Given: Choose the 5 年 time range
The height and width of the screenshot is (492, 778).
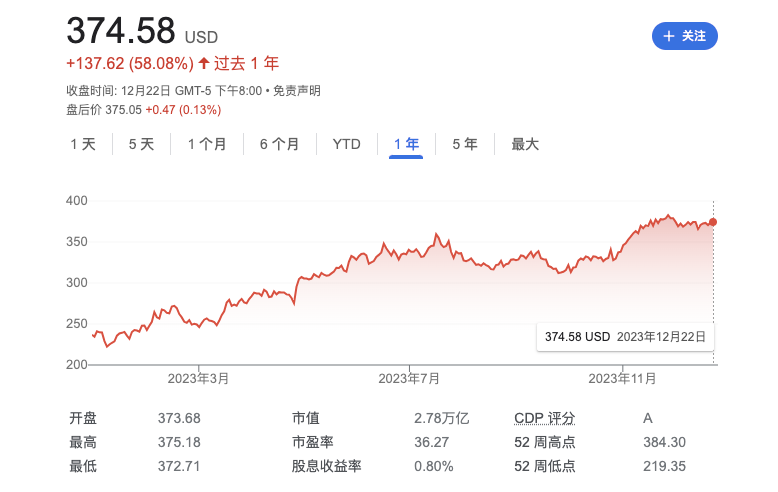Looking at the screenshot, I should click(464, 144).
